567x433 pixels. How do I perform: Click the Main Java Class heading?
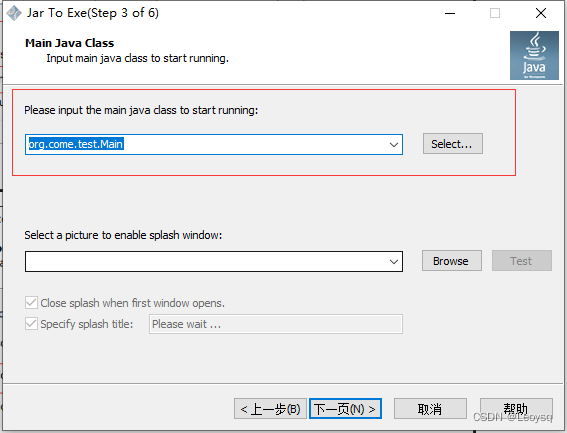[69, 43]
